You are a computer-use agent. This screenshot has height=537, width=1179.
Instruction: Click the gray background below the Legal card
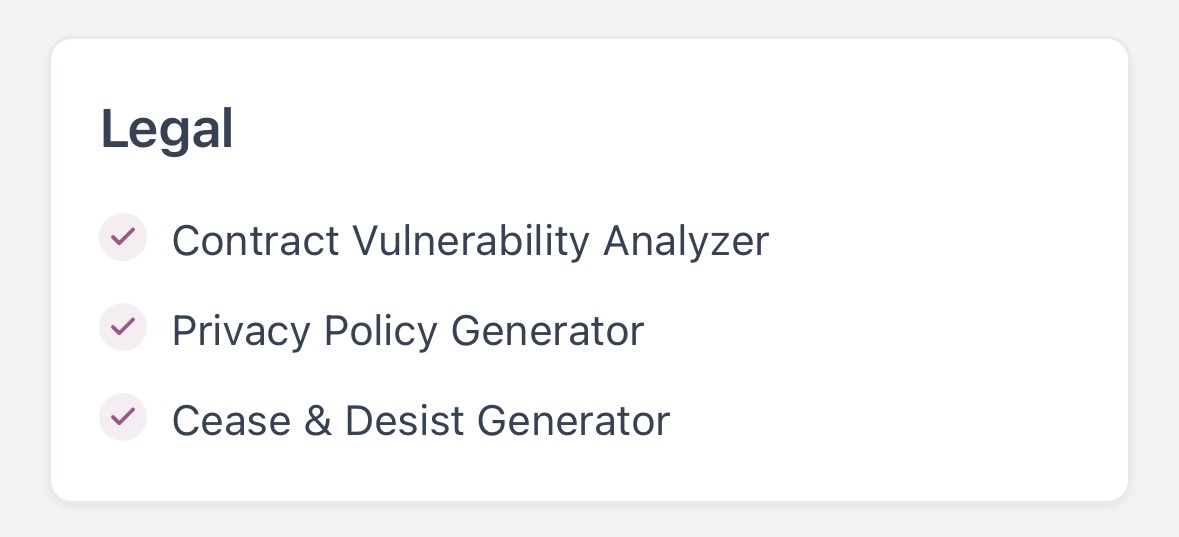click(590, 520)
